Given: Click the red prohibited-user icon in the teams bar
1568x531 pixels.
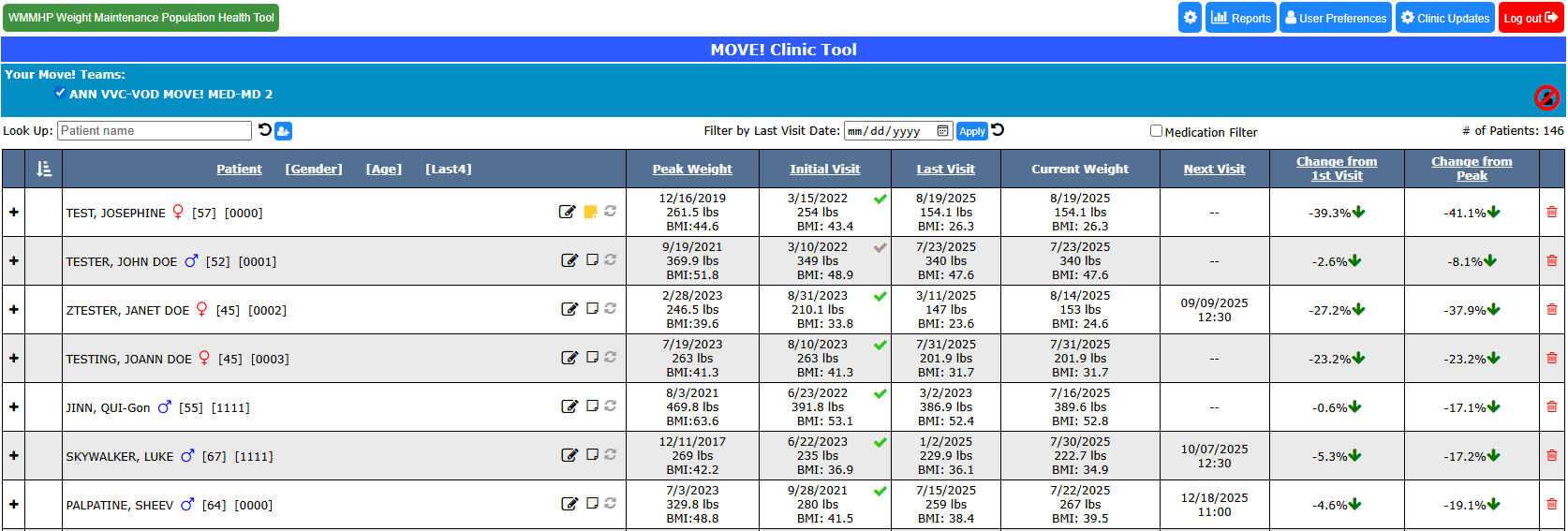Looking at the screenshot, I should (x=1546, y=97).
